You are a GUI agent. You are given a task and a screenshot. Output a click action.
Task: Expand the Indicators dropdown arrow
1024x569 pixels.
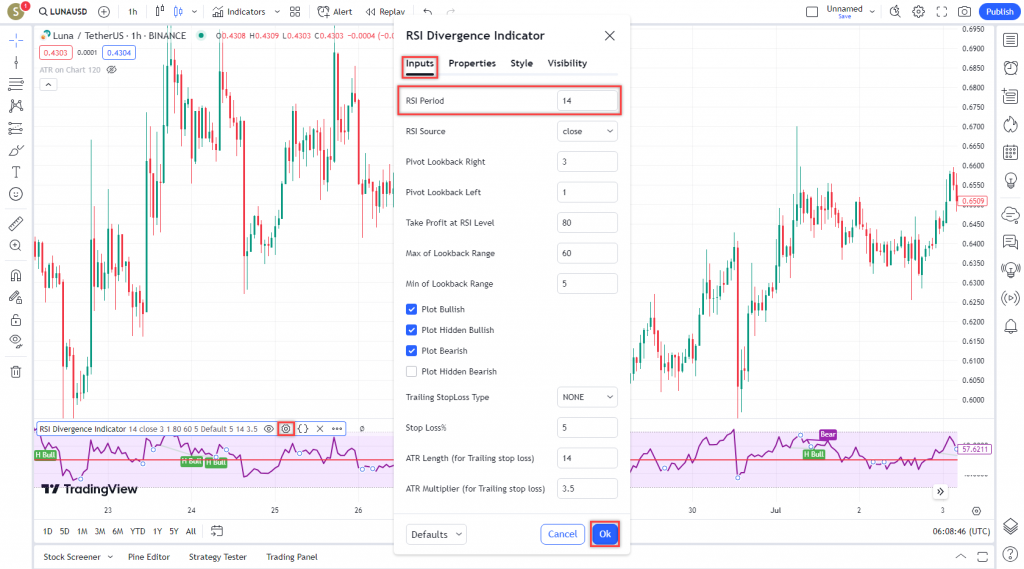[277, 12]
